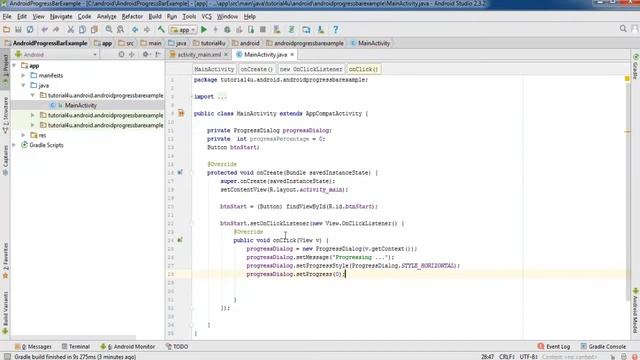Collapse the first tutorial4u package node
This screenshot has width=640, height=360.
[33, 95]
